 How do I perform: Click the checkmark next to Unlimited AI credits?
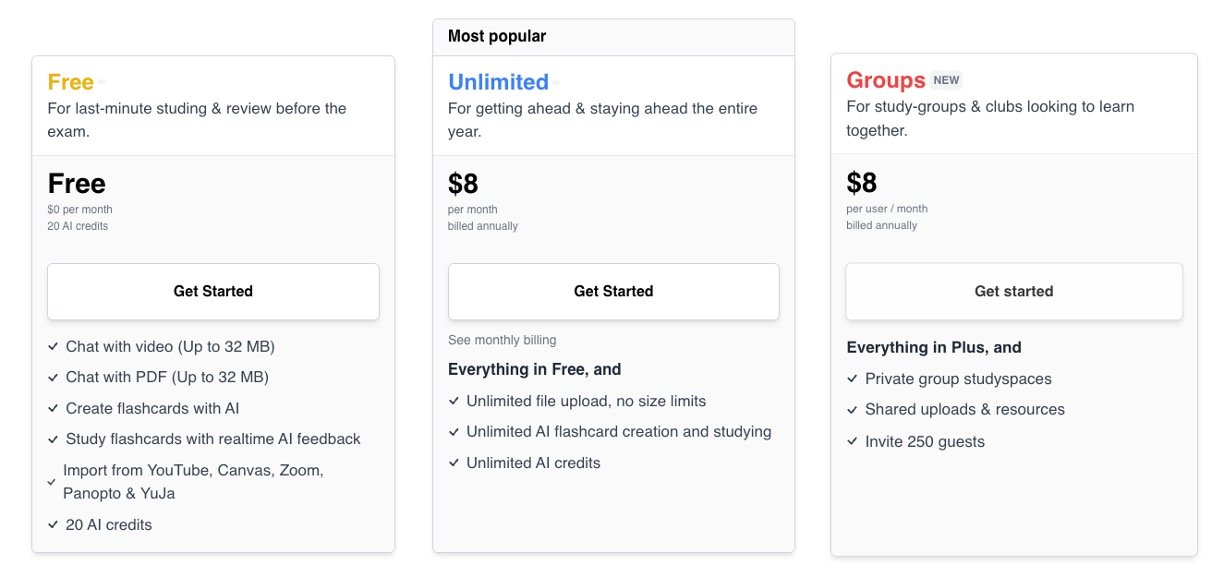tap(454, 464)
